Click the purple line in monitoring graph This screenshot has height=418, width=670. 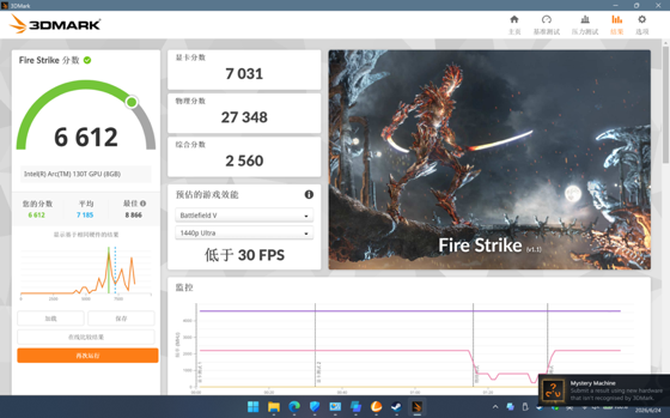pyautogui.click(x=410, y=311)
